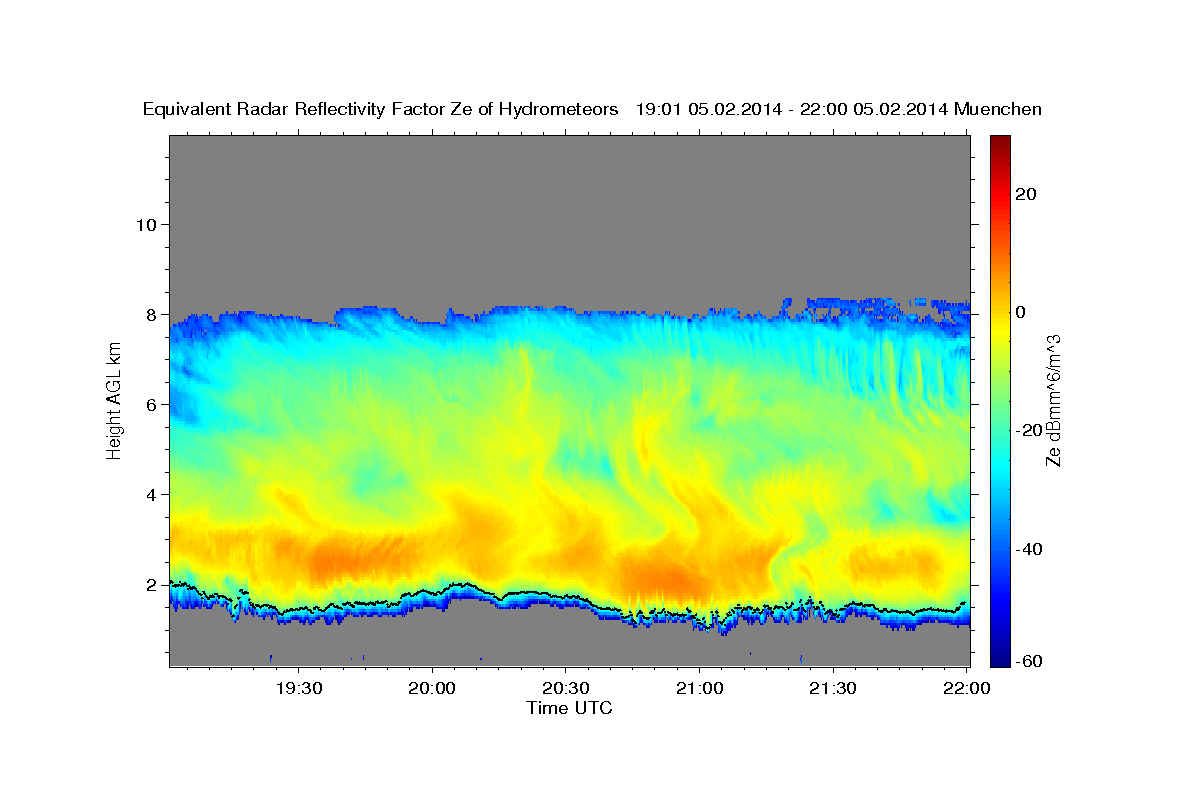
Task: Click the height tick label '6'
Action: 150,404
